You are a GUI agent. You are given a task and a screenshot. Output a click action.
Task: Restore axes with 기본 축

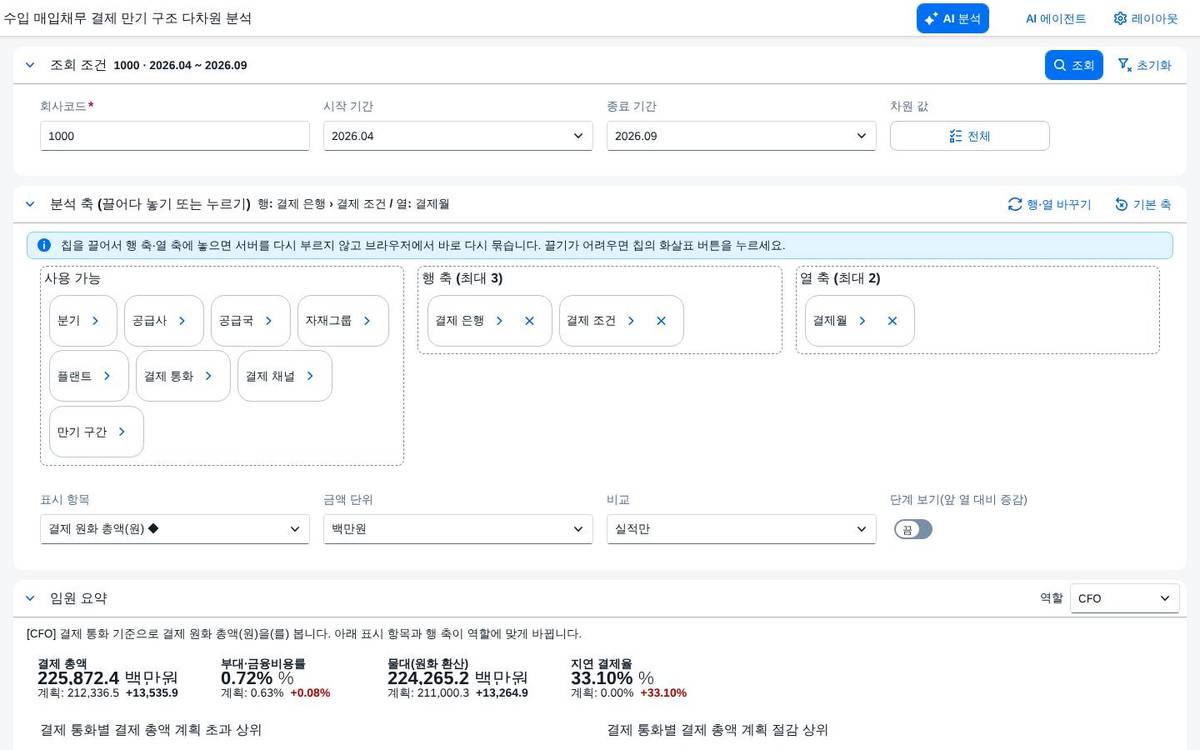coord(1142,204)
